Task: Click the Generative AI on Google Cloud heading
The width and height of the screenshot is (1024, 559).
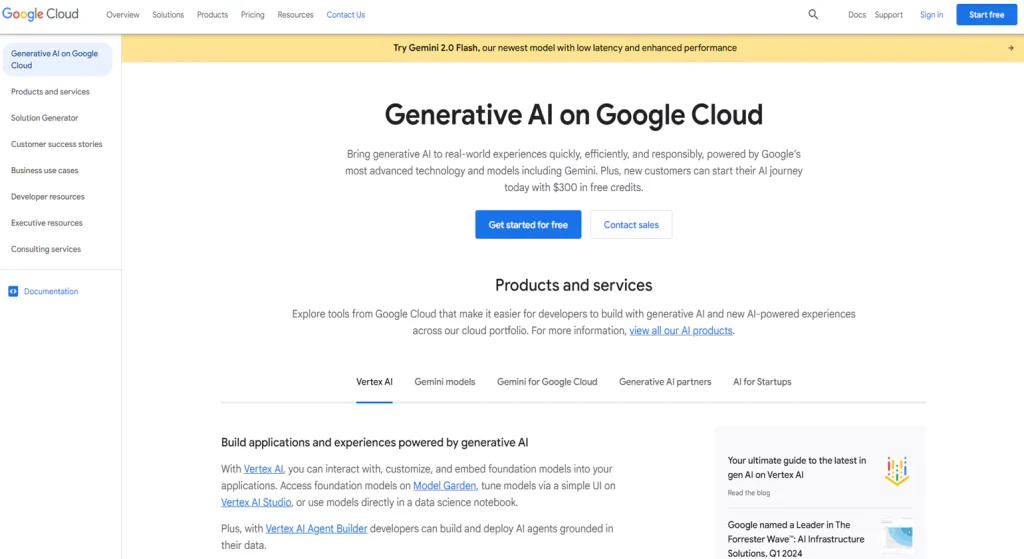Action: pos(573,115)
